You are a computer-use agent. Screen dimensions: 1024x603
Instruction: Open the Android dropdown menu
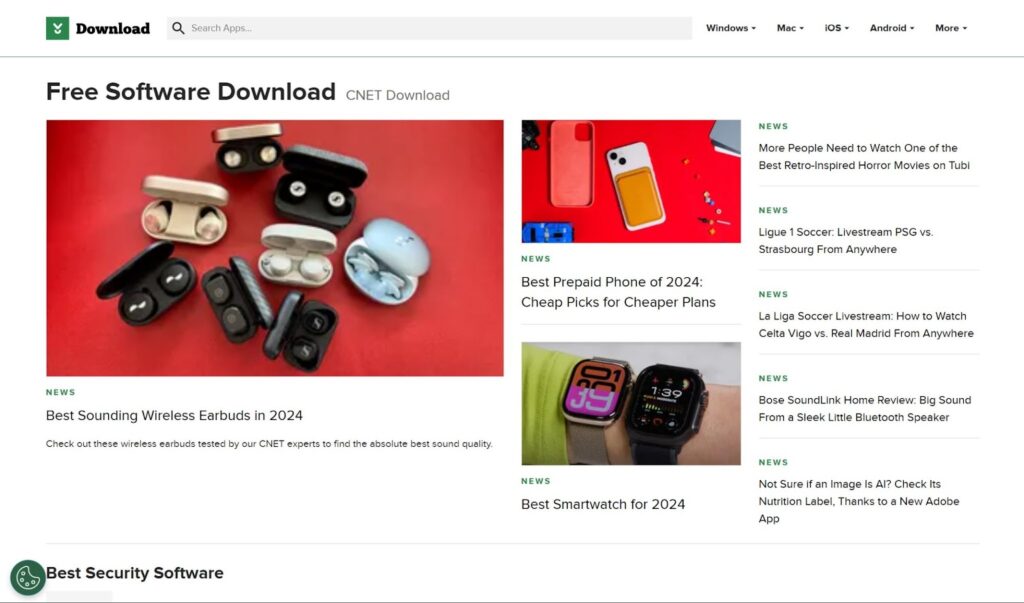892,28
